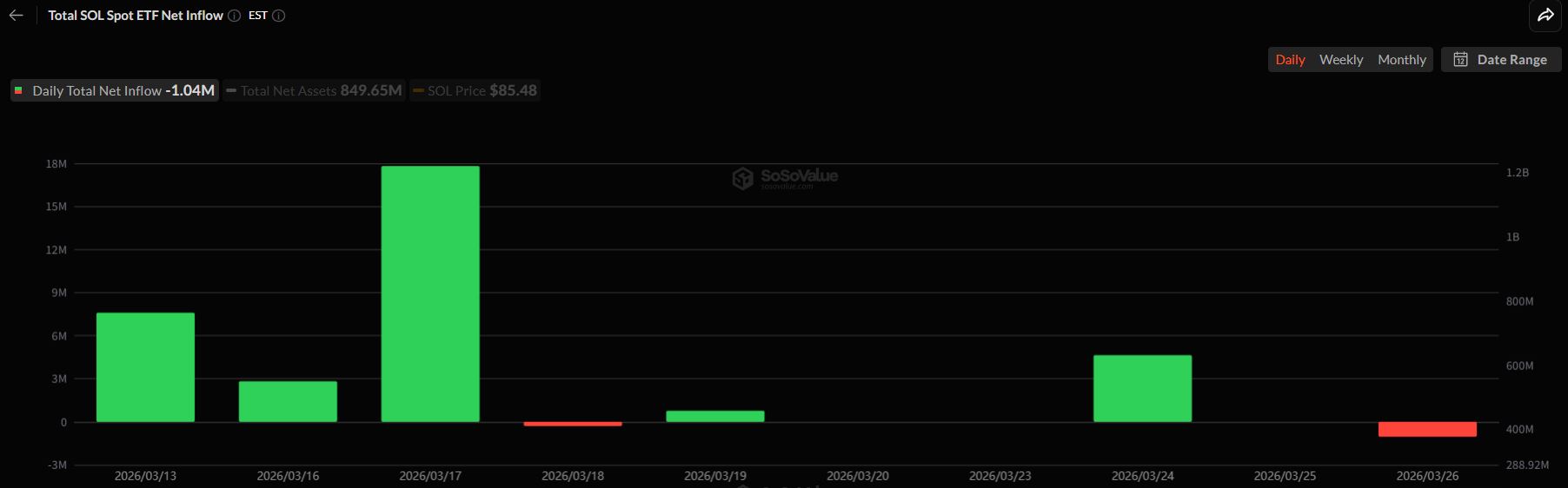Click the back arrow icon
Viewport: 1568px width, 488px height.
point(16,16)
